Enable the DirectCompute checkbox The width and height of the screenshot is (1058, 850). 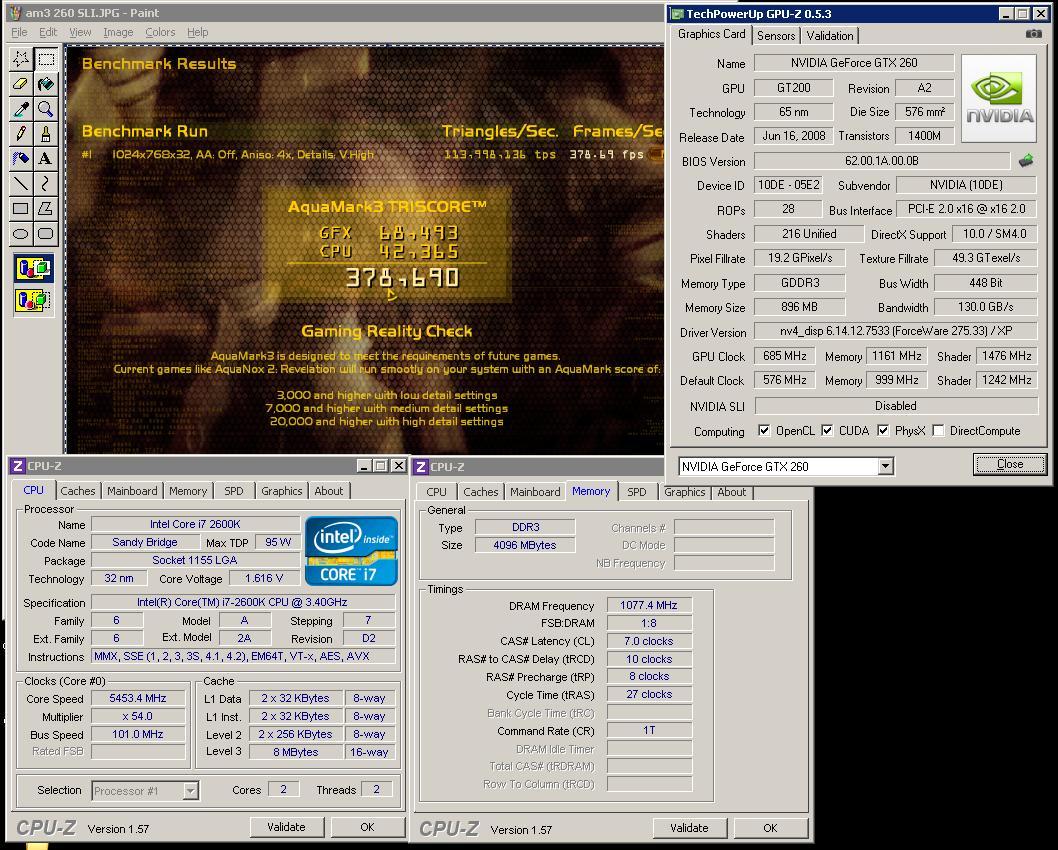pyautogui.click(x=939, y=430)
